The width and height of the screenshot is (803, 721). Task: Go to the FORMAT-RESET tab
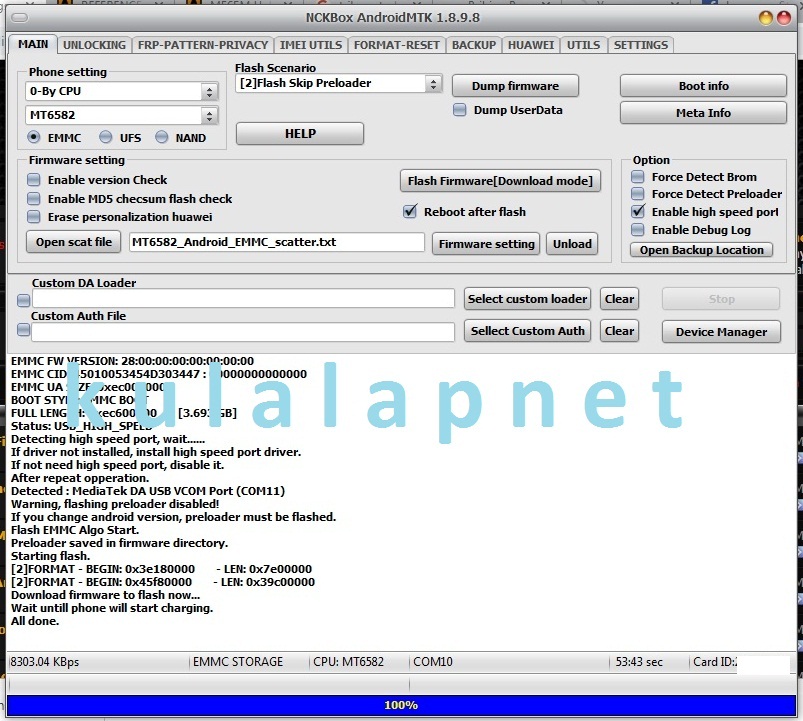tap(396, 45)
